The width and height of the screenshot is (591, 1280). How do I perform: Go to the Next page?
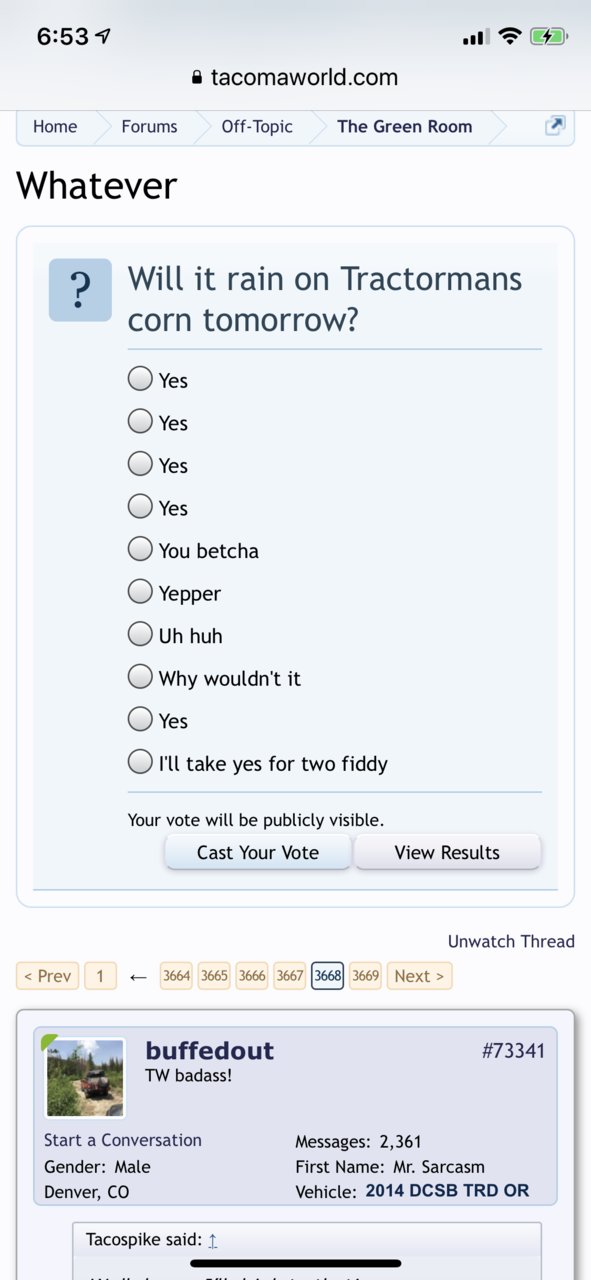point(419,976)
